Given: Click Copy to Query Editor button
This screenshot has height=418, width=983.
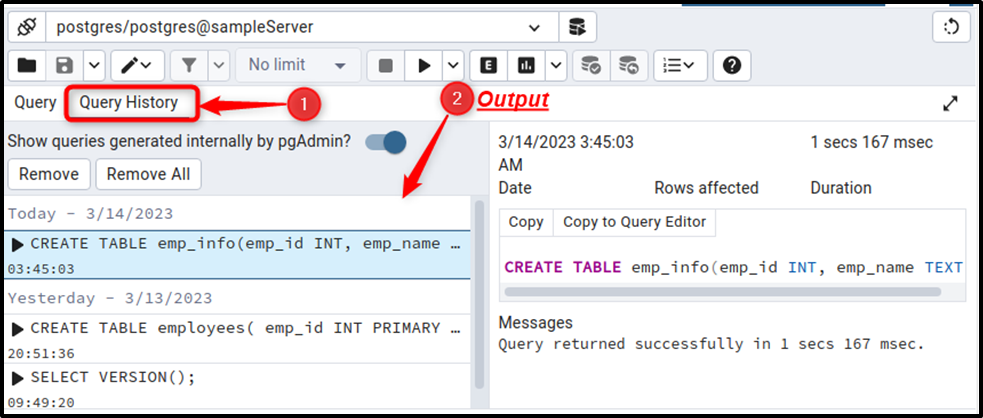Looking at the screenshot, I should (x=634, y=222).
